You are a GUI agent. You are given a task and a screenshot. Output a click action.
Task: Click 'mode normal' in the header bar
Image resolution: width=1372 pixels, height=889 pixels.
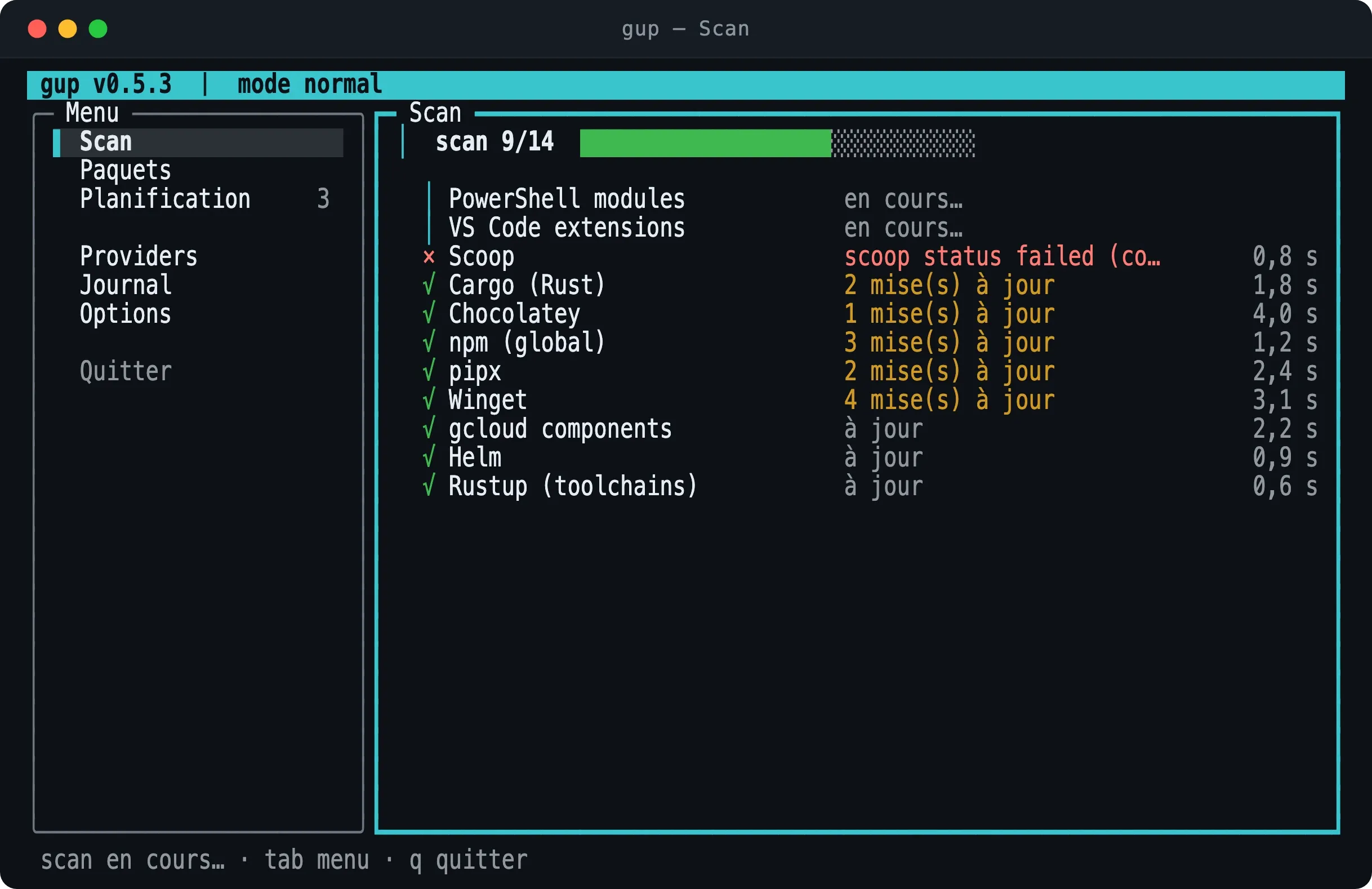tap(310, 85)
